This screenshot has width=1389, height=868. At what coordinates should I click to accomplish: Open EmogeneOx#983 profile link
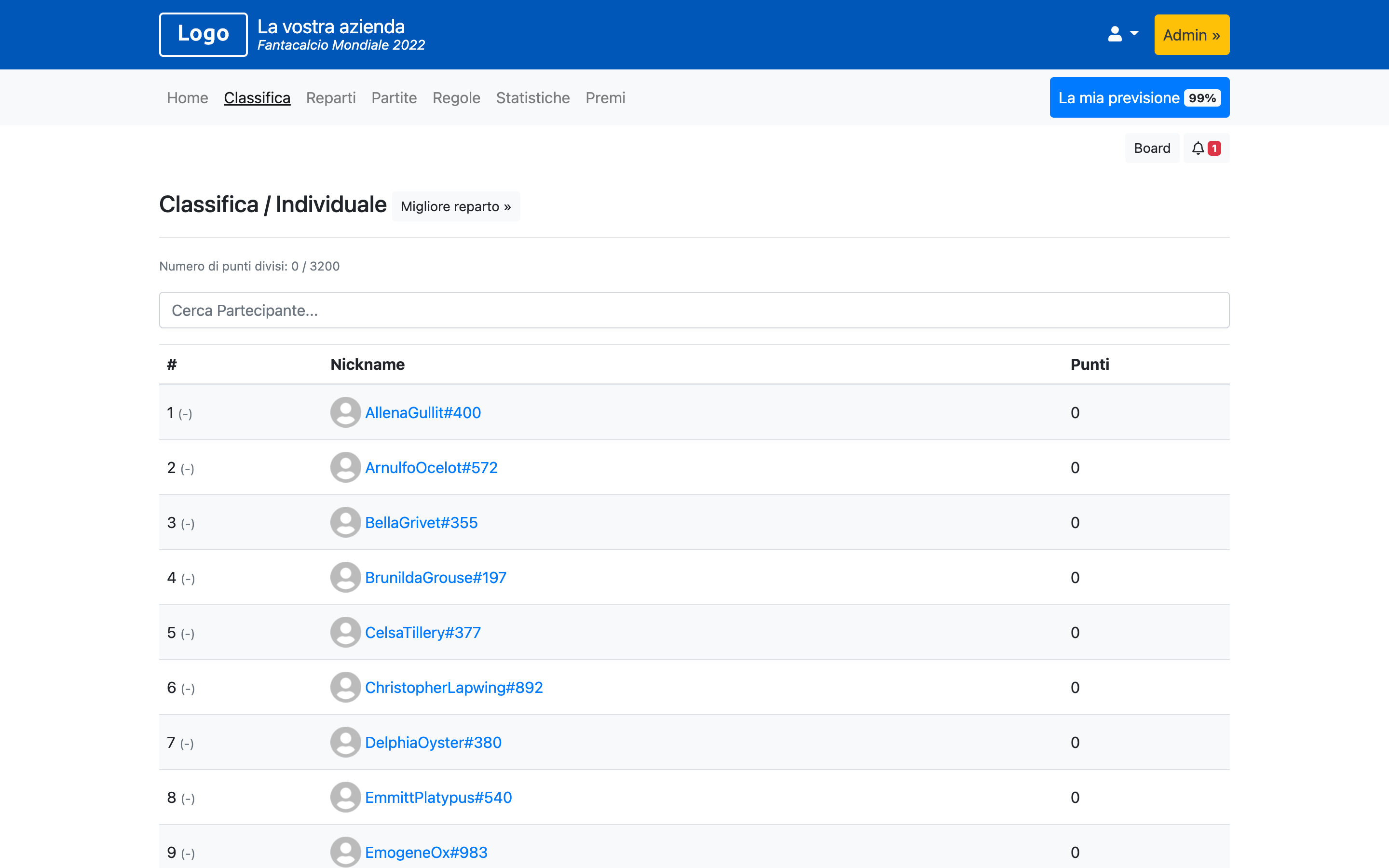coord(426,852)
